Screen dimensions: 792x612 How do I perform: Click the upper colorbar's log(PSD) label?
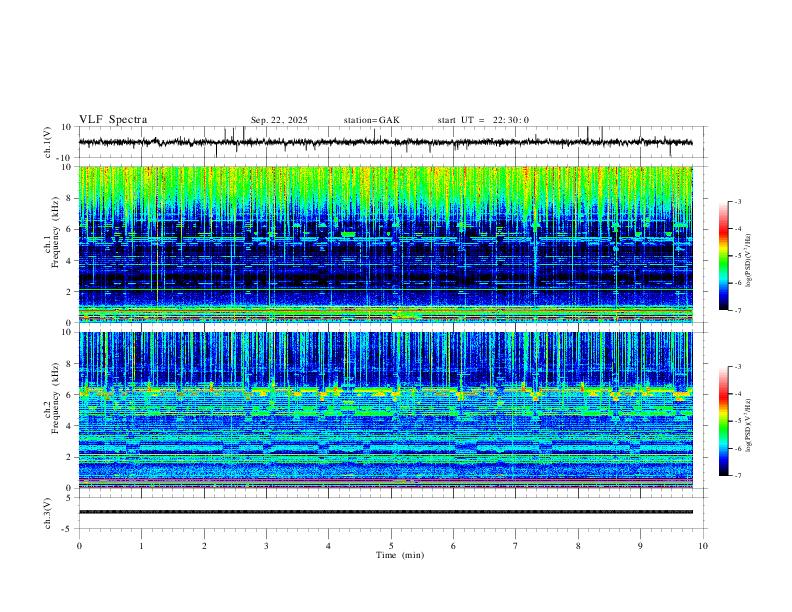(749, 260)
